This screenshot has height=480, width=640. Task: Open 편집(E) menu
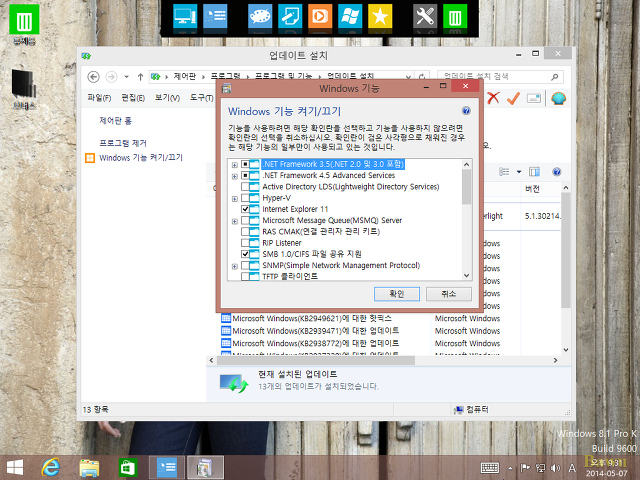click(x=133, y=98)
